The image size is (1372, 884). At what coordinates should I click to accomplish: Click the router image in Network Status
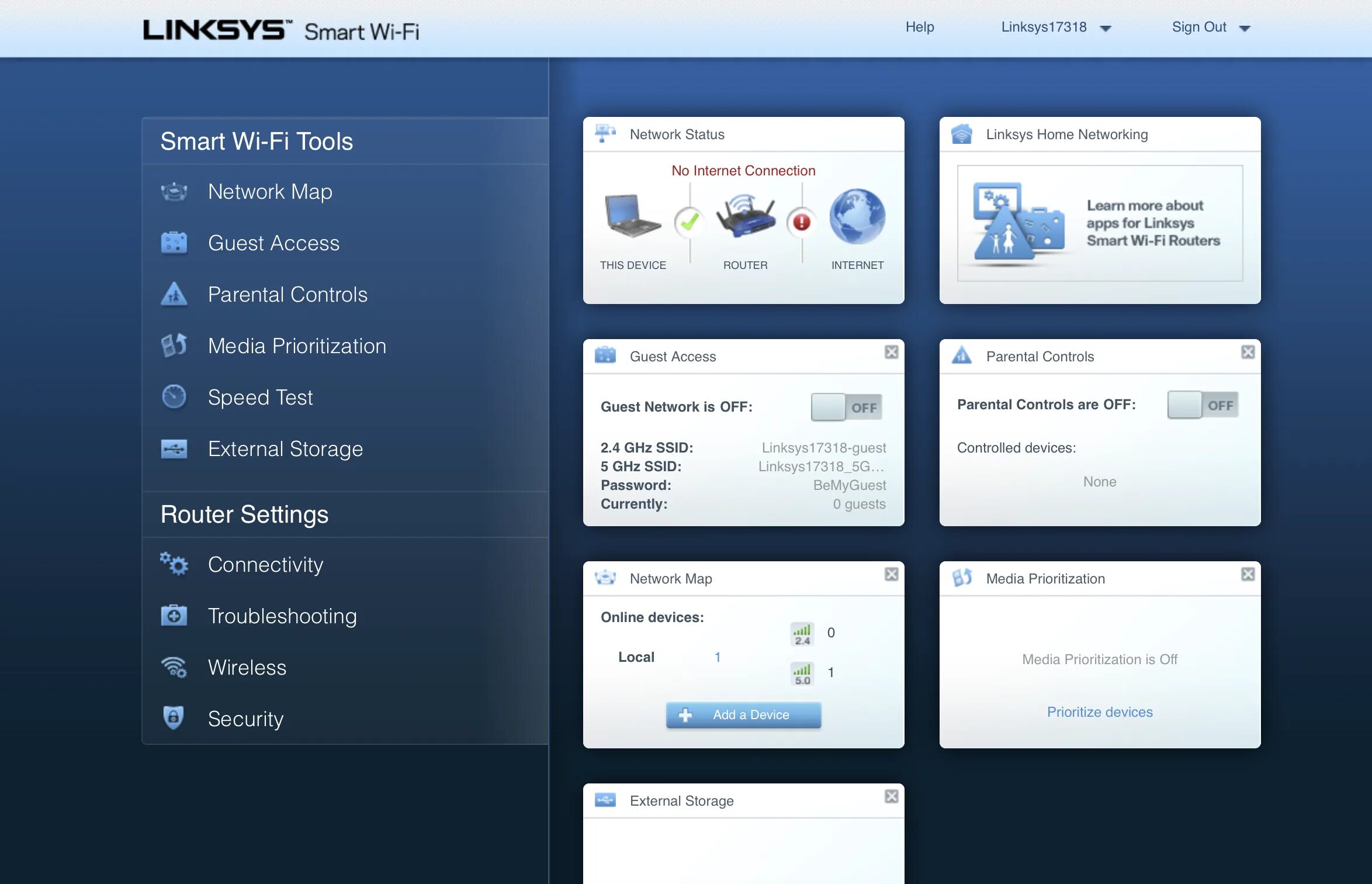pyautogui.click(x=746, y=216)
